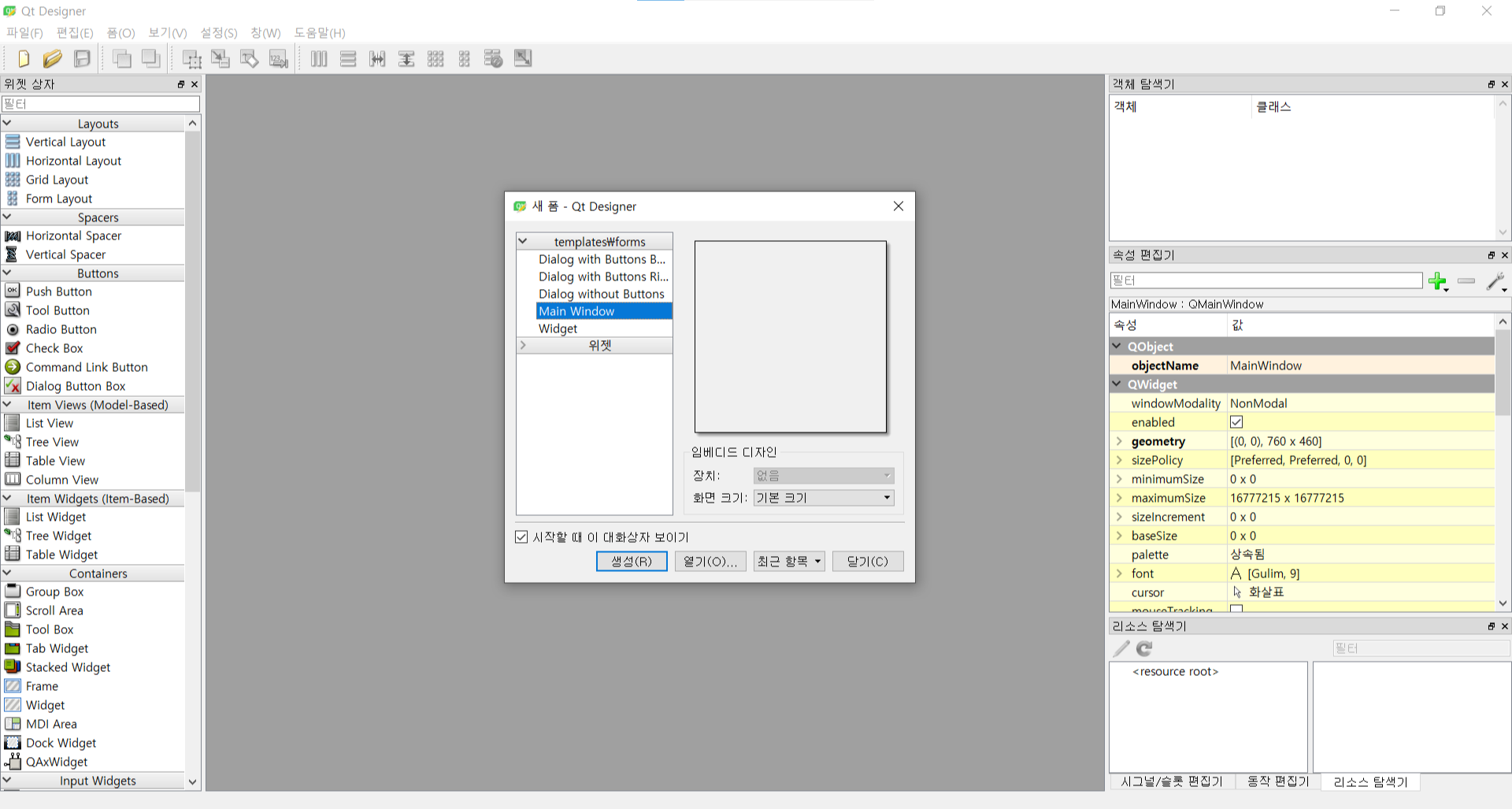The height and width of the screenshot is (809, 1512).
Task: Collapse the Layouts category
Action: coord(7,123)
